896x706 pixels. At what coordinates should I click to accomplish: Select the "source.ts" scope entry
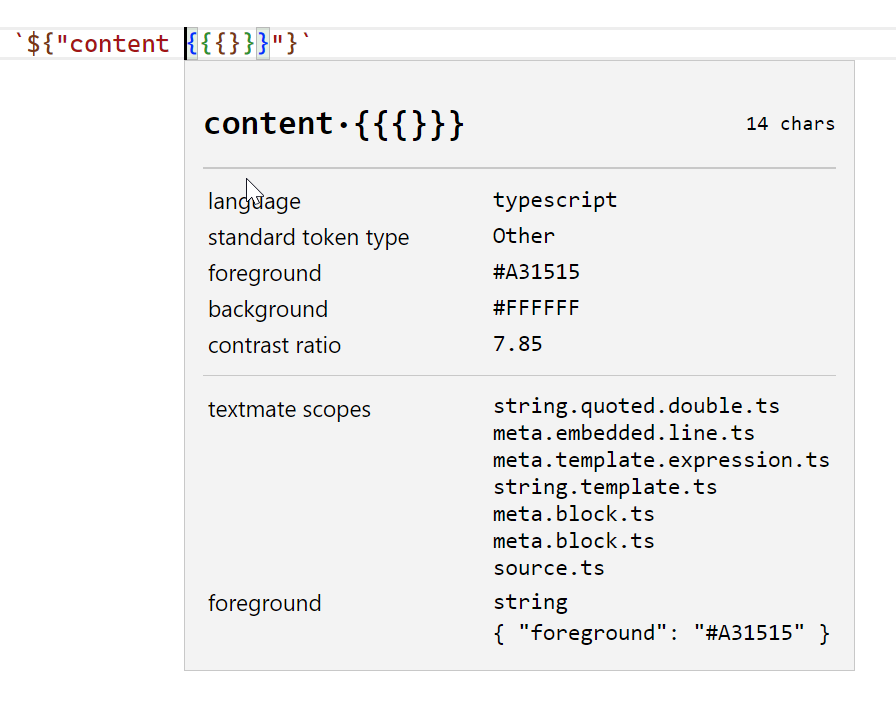click(x=548, y=568)
